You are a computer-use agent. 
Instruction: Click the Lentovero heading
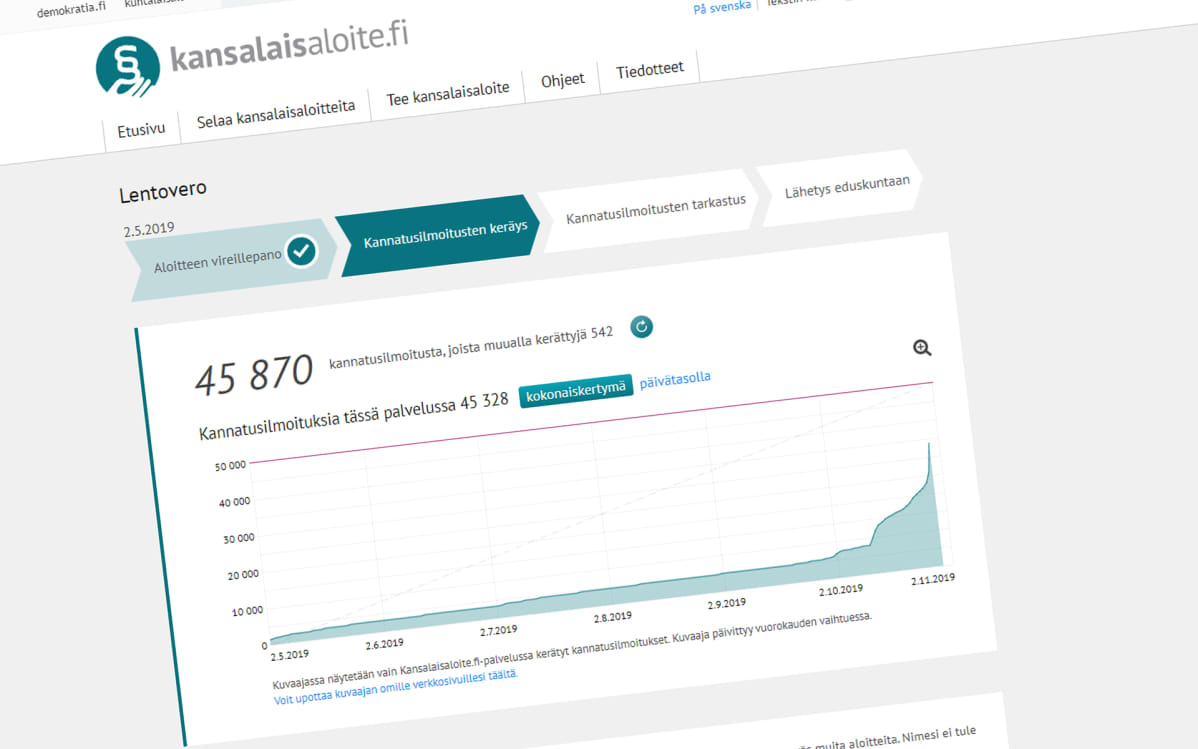coord(163,191)
